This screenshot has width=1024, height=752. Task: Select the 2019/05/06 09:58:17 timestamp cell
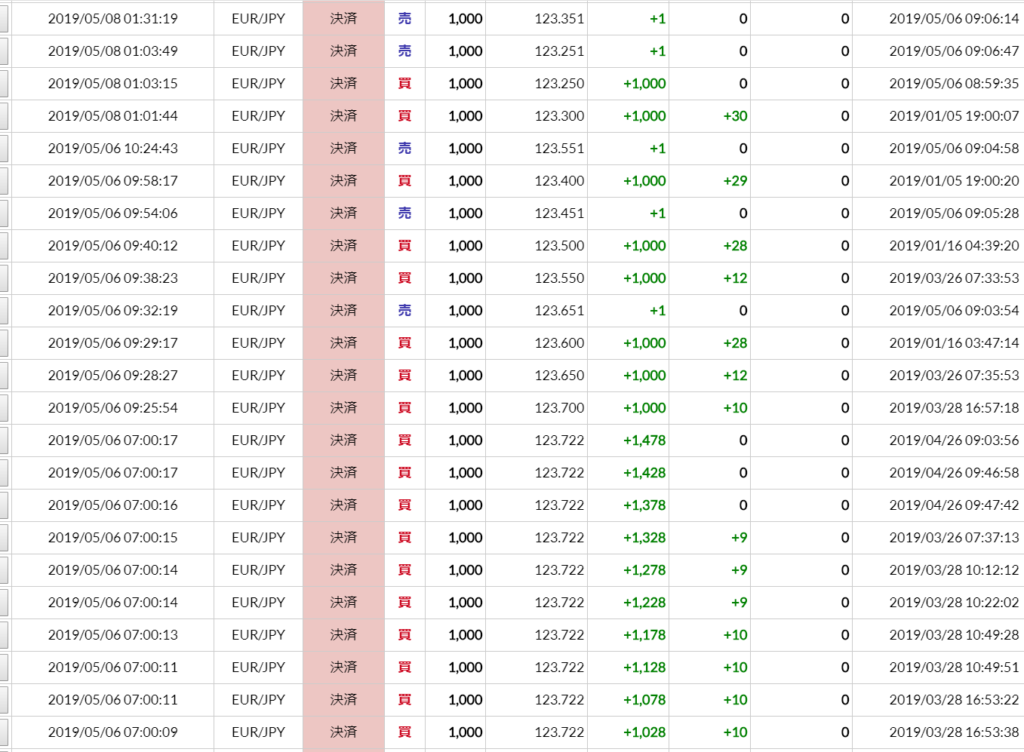tap(112, 181)
